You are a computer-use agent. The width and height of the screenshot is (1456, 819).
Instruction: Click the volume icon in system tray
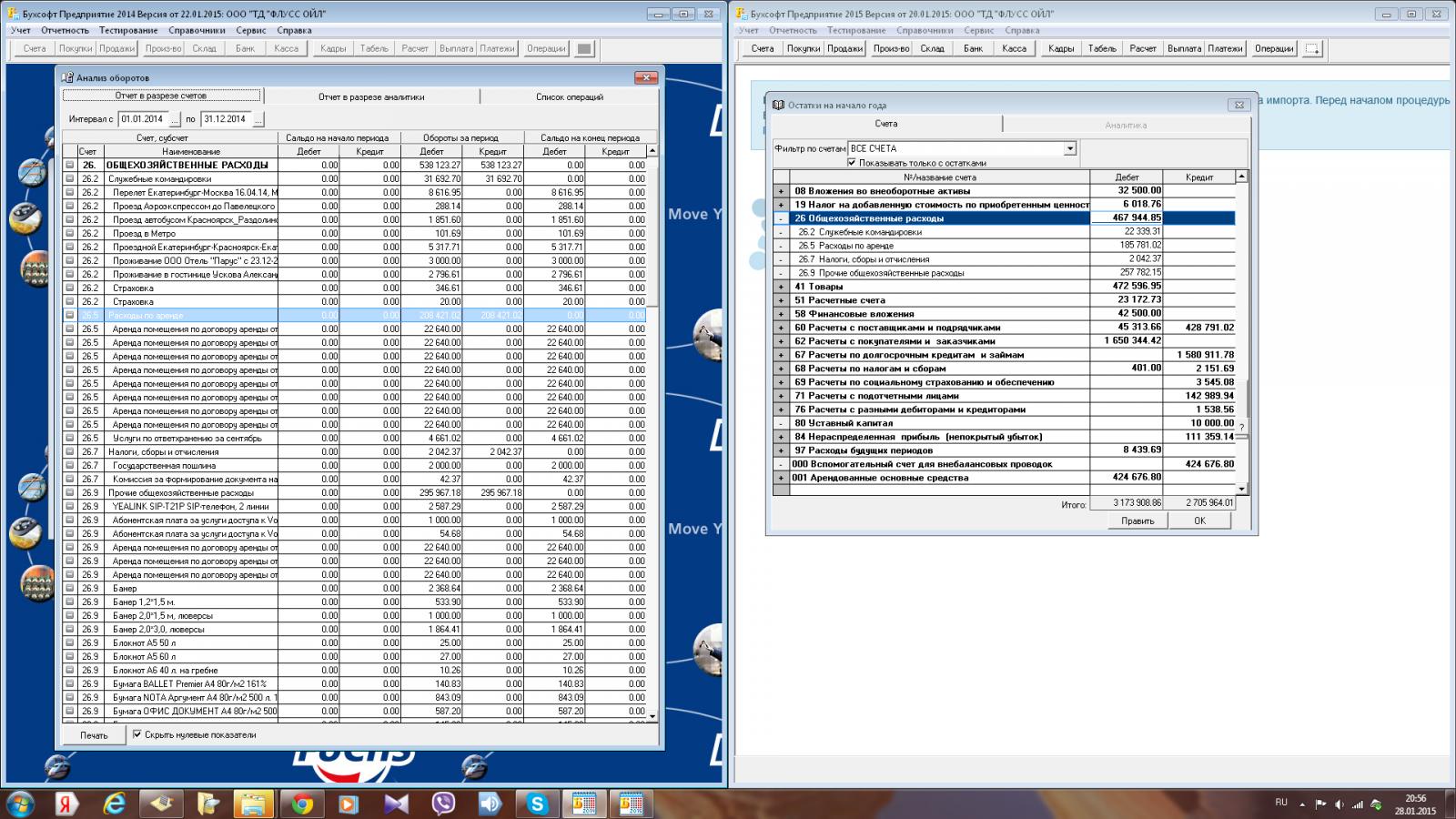1339,804
